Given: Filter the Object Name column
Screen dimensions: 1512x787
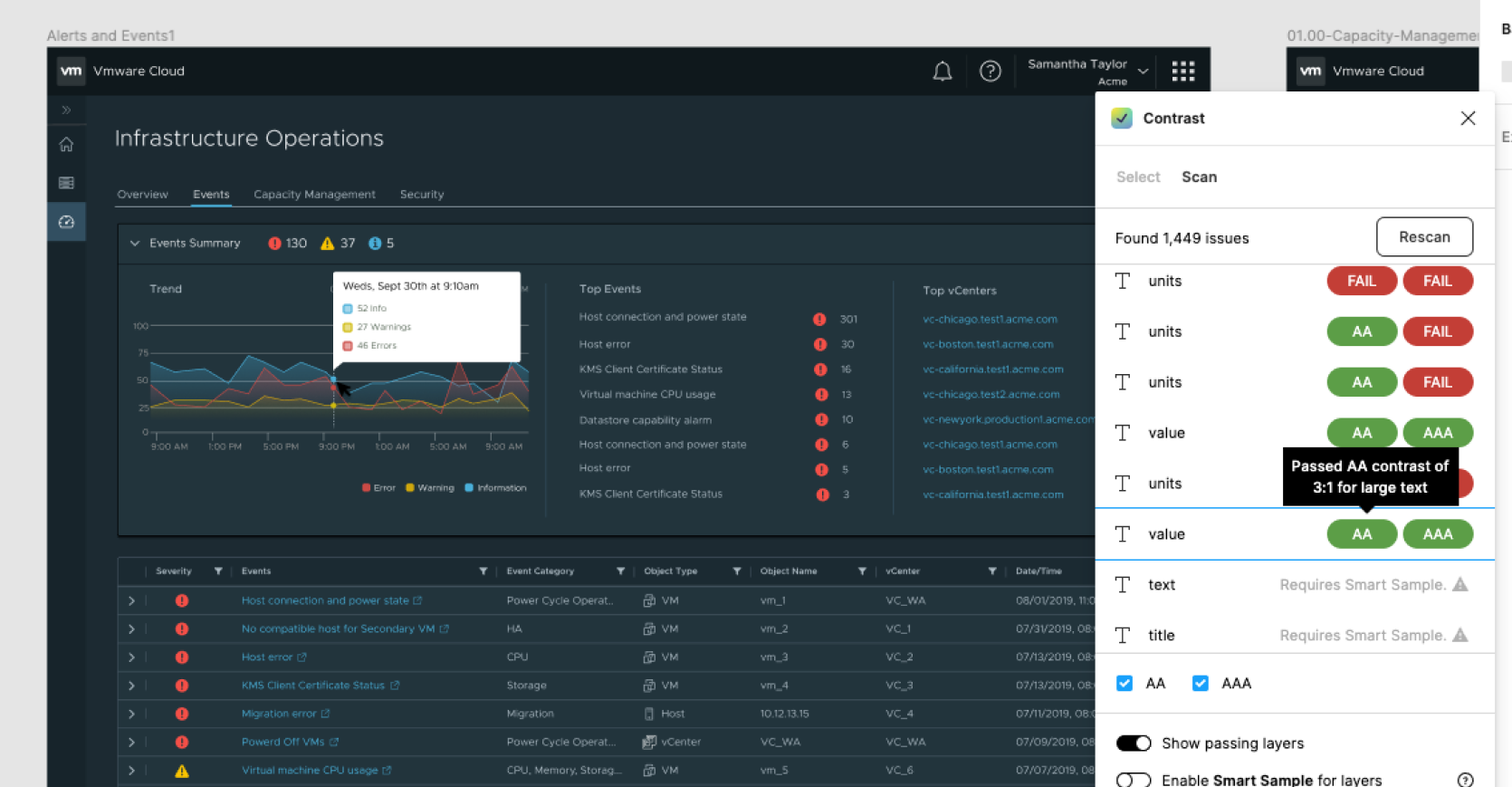Looking at the screenshot, I should click(x=862, y=571).
